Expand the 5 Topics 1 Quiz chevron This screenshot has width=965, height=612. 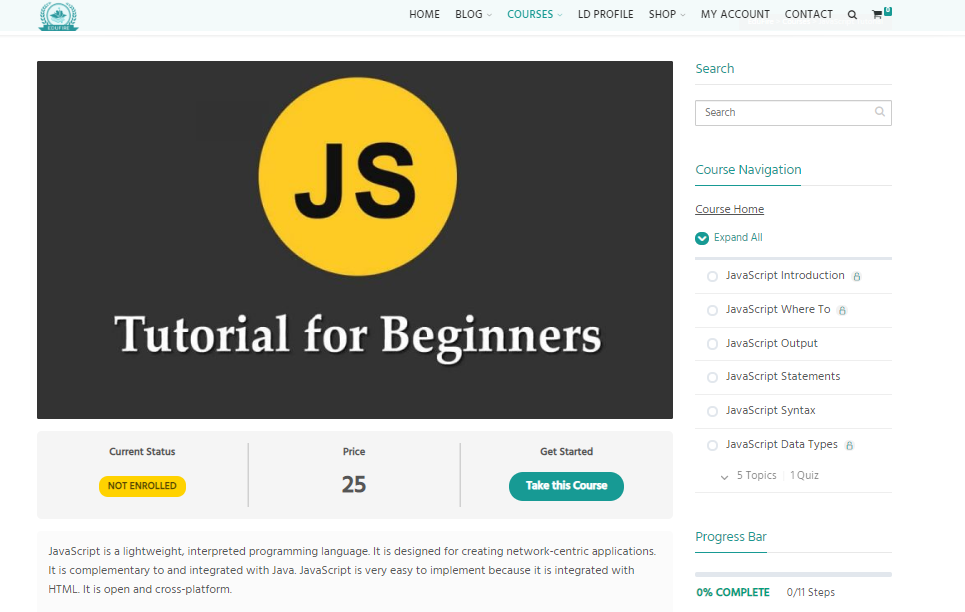[724, 477]
